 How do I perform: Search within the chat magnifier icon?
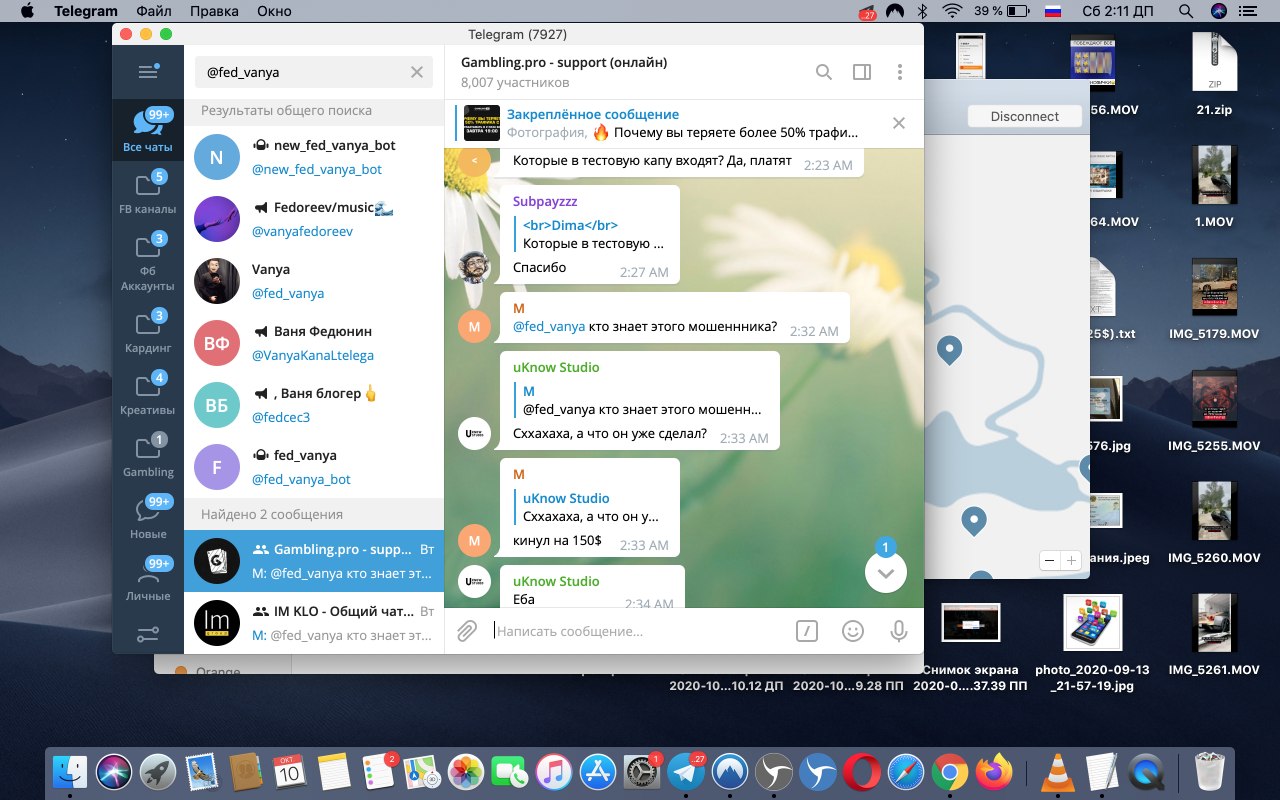click(x=823, y=72)
